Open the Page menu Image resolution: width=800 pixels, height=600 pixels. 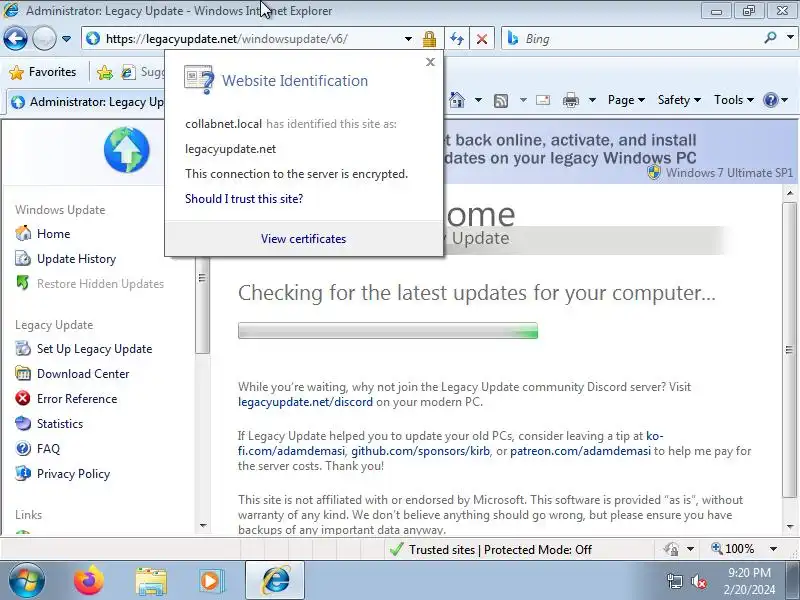626,100
